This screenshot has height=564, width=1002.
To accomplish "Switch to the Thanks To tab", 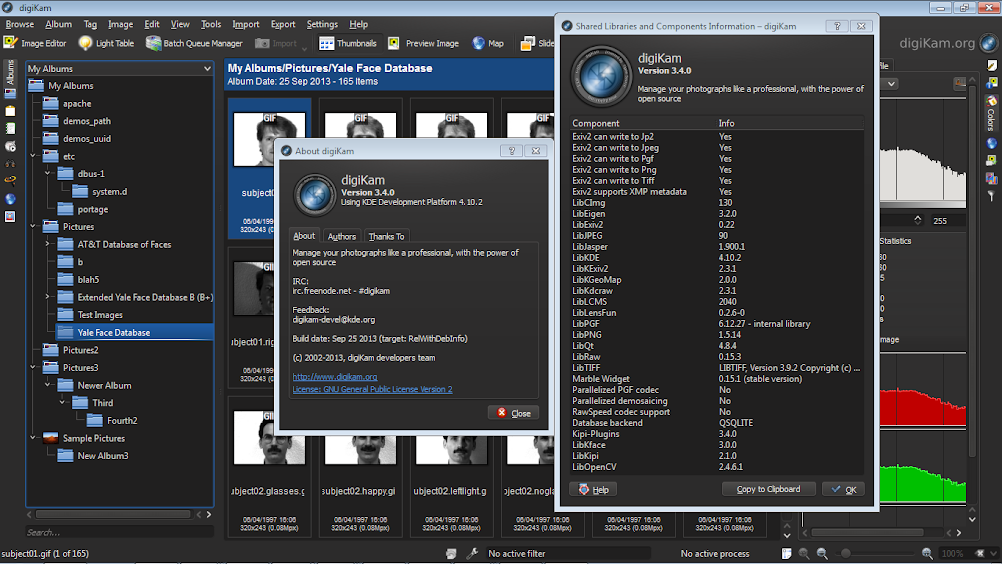I will (386, 236).
